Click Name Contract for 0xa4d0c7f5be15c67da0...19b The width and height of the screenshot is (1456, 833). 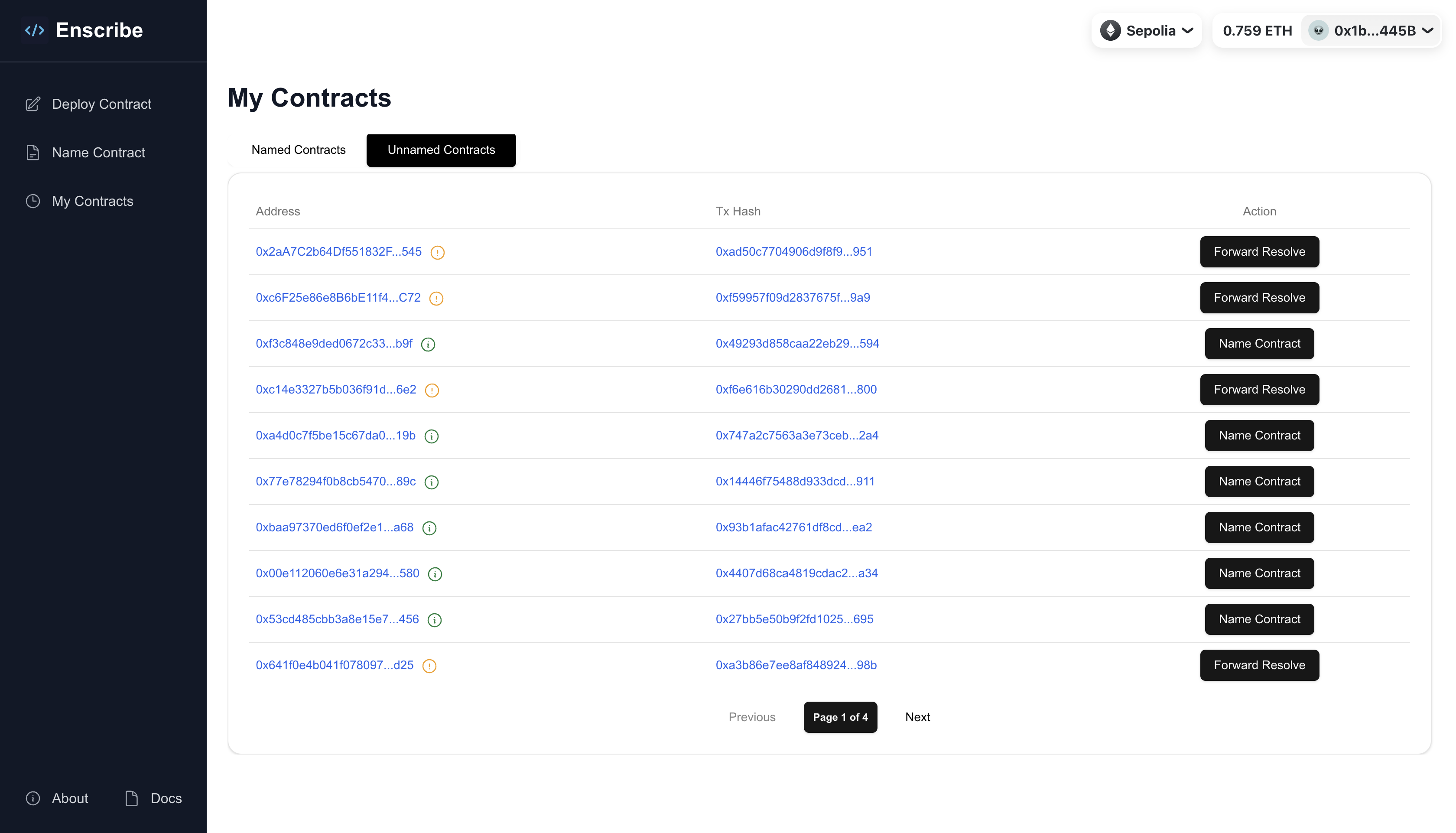[x=1259, y=436]
